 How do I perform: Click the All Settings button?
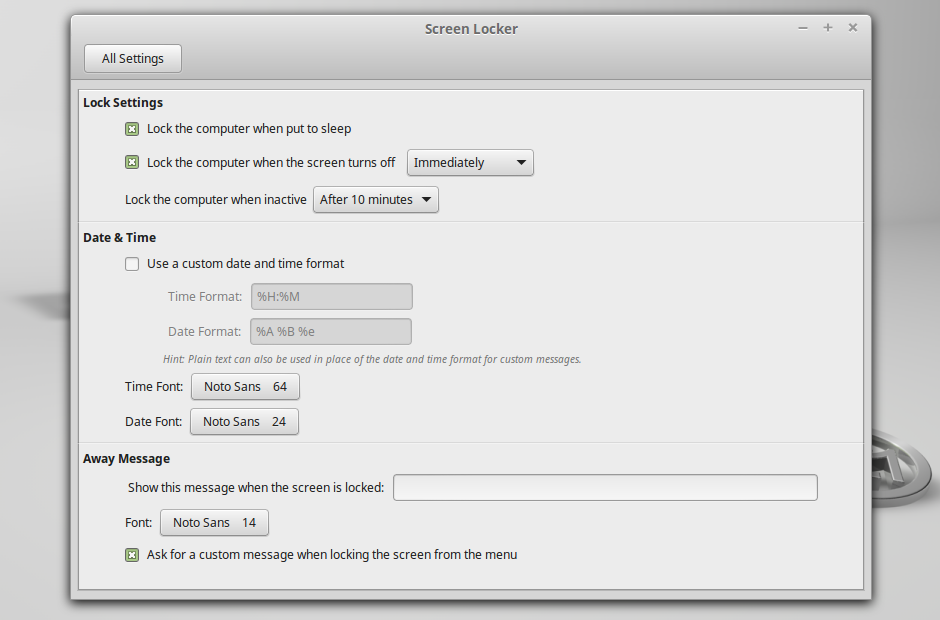tap(132, 58)
